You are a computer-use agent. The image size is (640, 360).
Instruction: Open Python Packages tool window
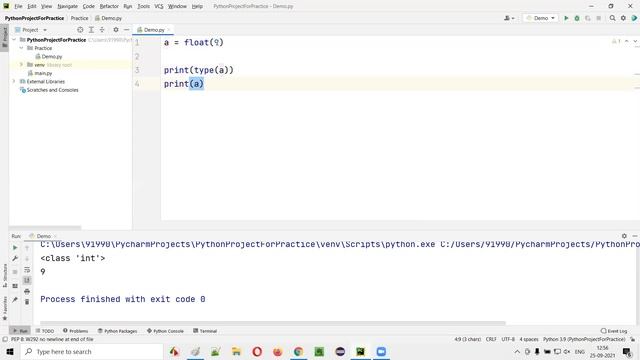pyautogui.click(x=118, y=331)
